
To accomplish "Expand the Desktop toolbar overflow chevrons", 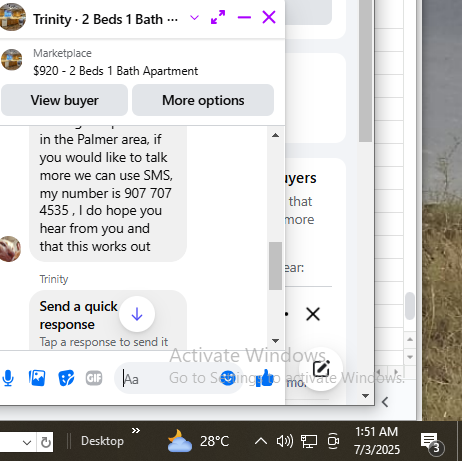I will (x=136, y=431).
